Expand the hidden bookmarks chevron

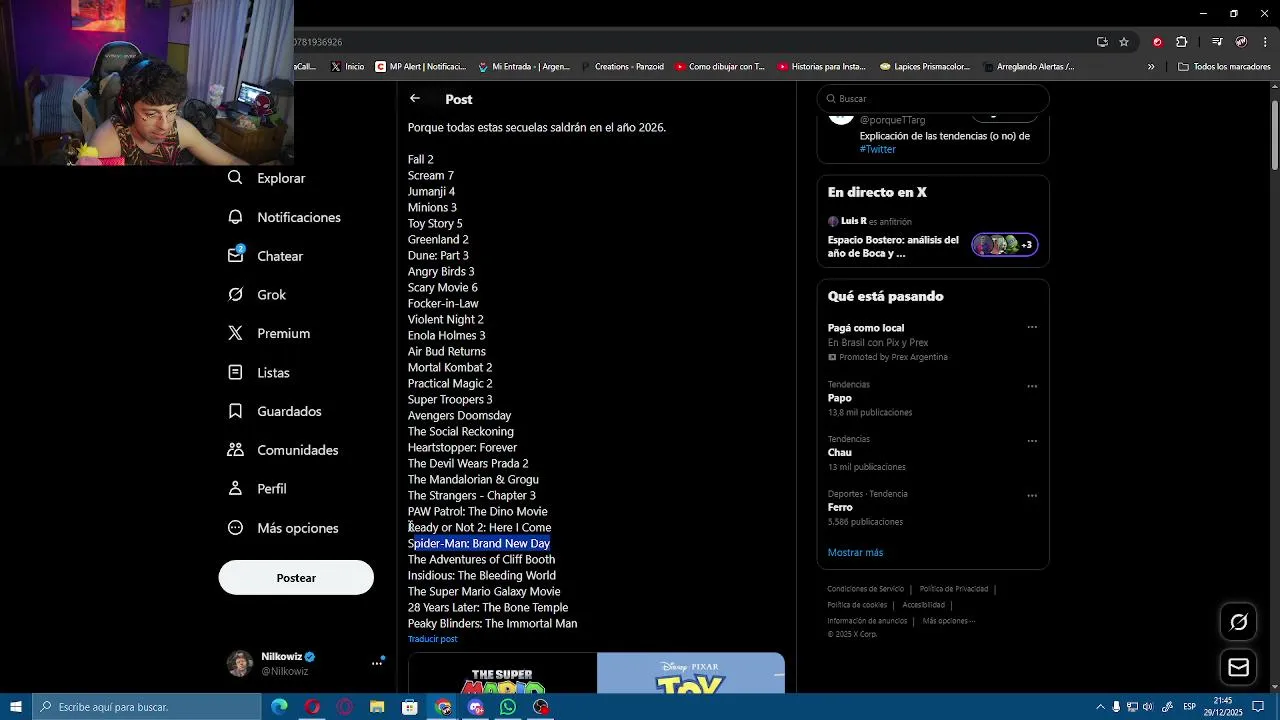1151,67
